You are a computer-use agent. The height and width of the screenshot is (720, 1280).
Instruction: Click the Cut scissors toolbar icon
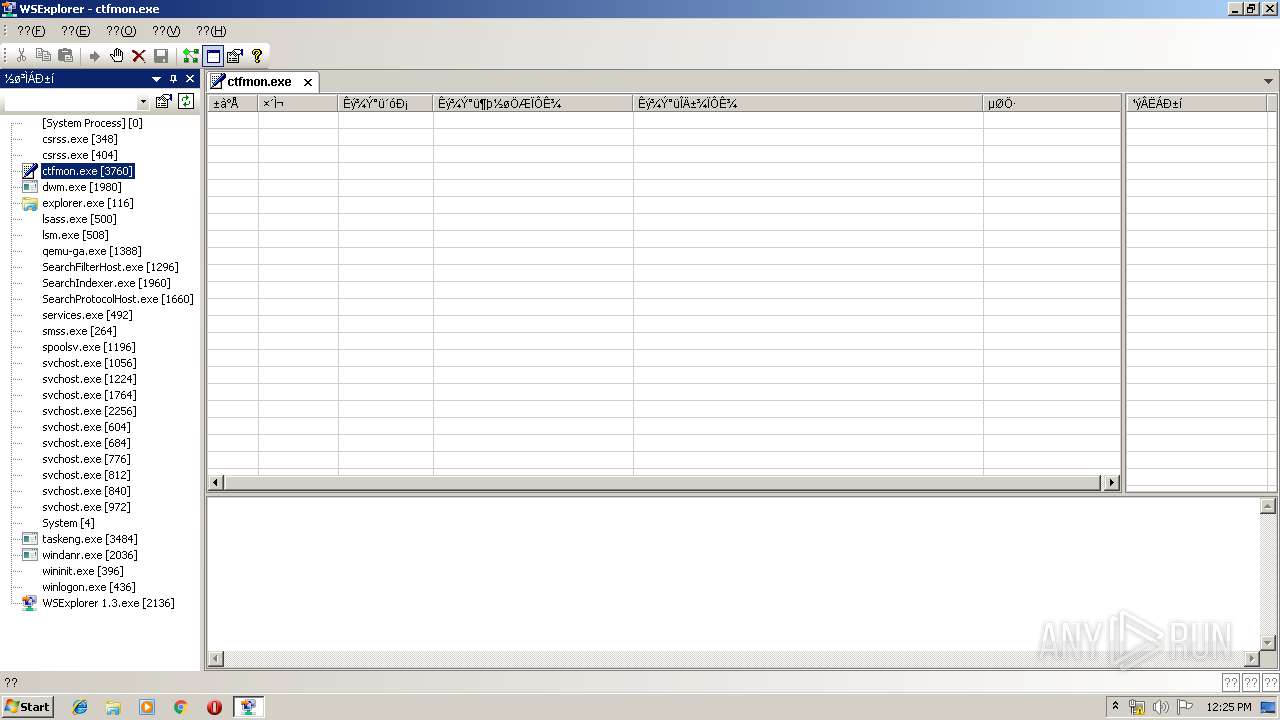point(21,56)
